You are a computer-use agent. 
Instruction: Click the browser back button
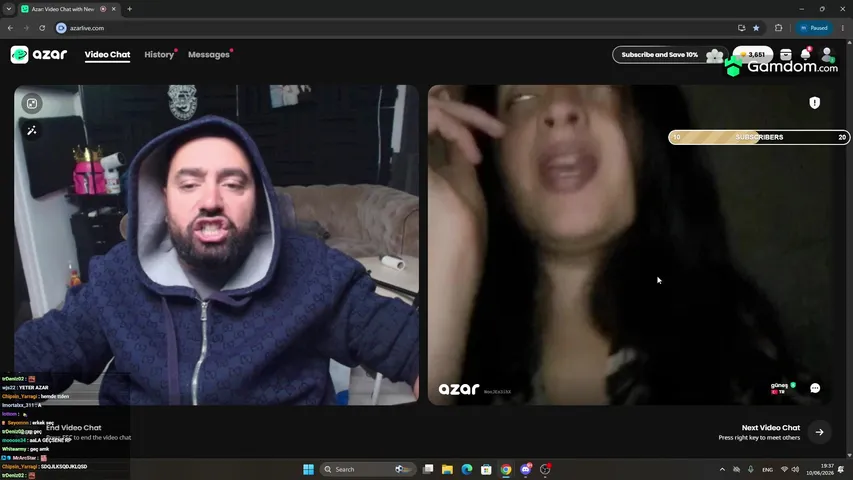click(10, 28)
